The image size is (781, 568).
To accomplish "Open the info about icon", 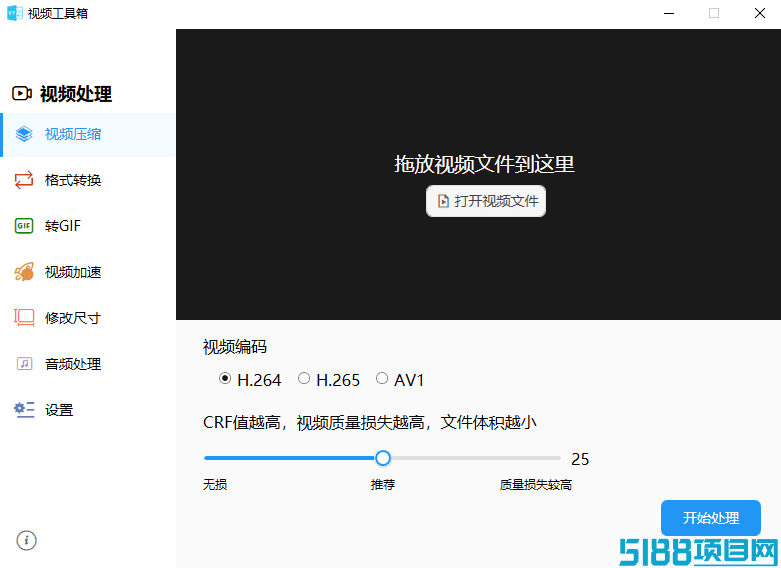I will click(26, 540).
